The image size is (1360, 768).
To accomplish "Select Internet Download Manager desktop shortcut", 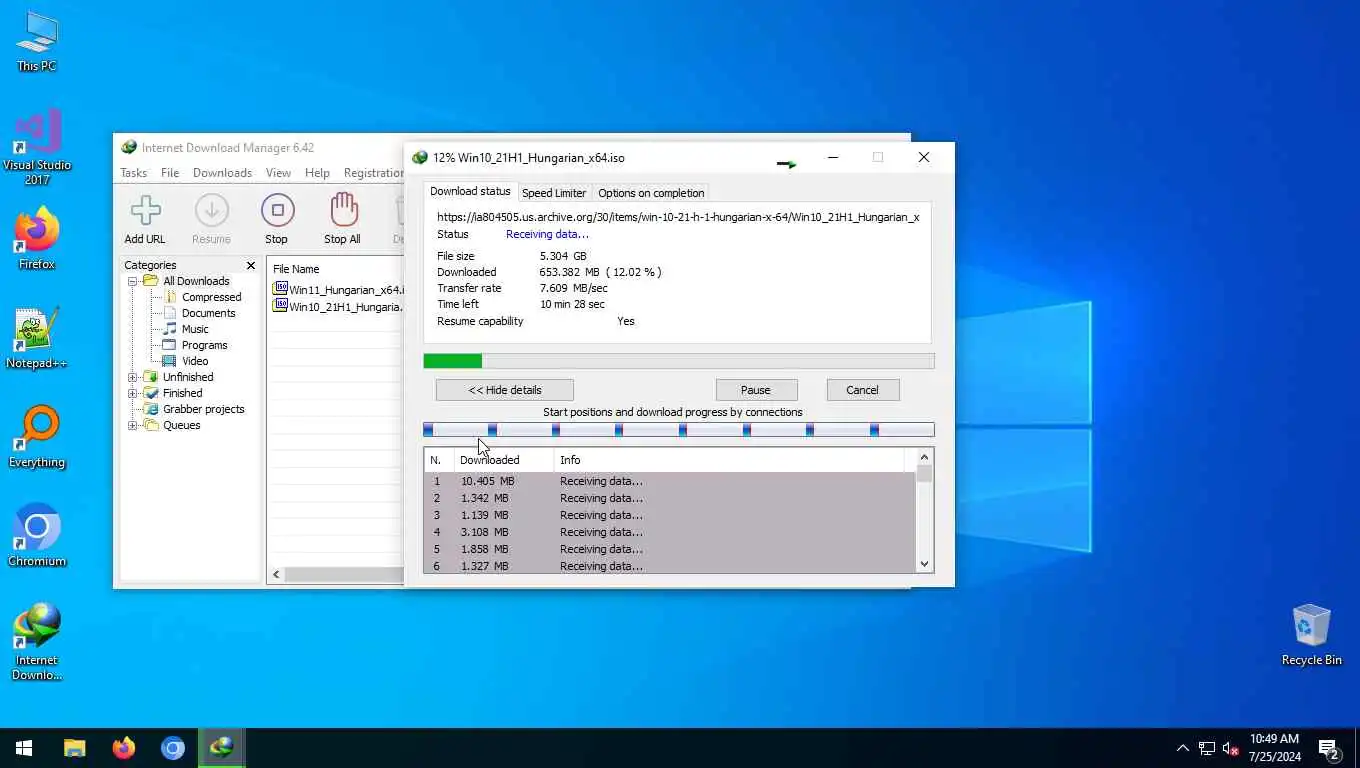I will tap(37, 642).
